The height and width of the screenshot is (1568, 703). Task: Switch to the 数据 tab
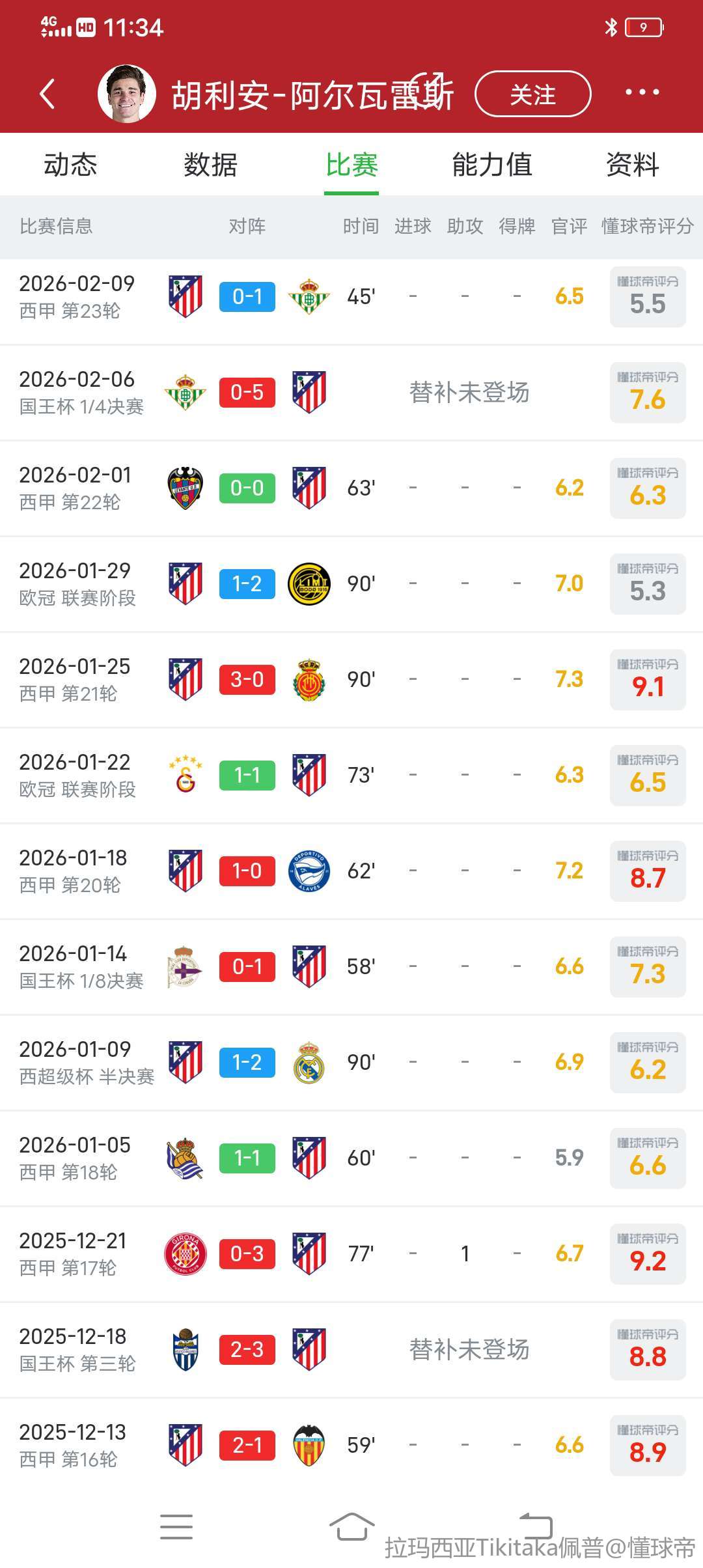pyautogui.click(x=210, y=165)
